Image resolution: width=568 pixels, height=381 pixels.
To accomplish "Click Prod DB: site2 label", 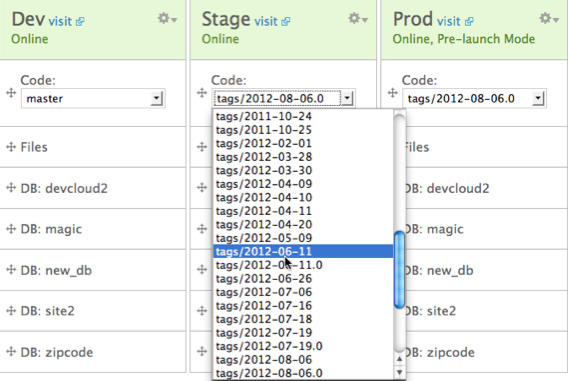I will pos(430,311).
